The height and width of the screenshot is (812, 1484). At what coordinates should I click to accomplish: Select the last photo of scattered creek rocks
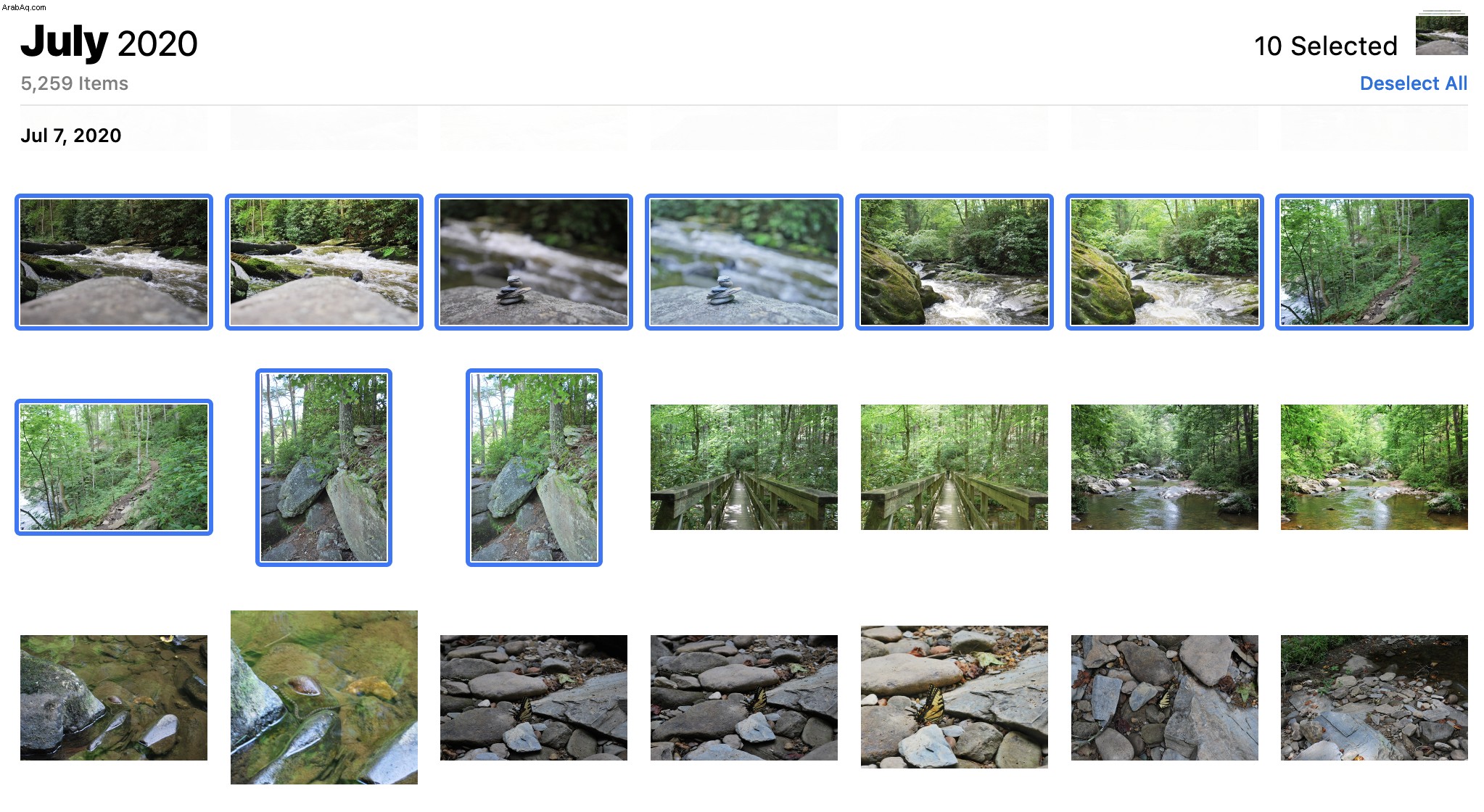click(1374, 697)
